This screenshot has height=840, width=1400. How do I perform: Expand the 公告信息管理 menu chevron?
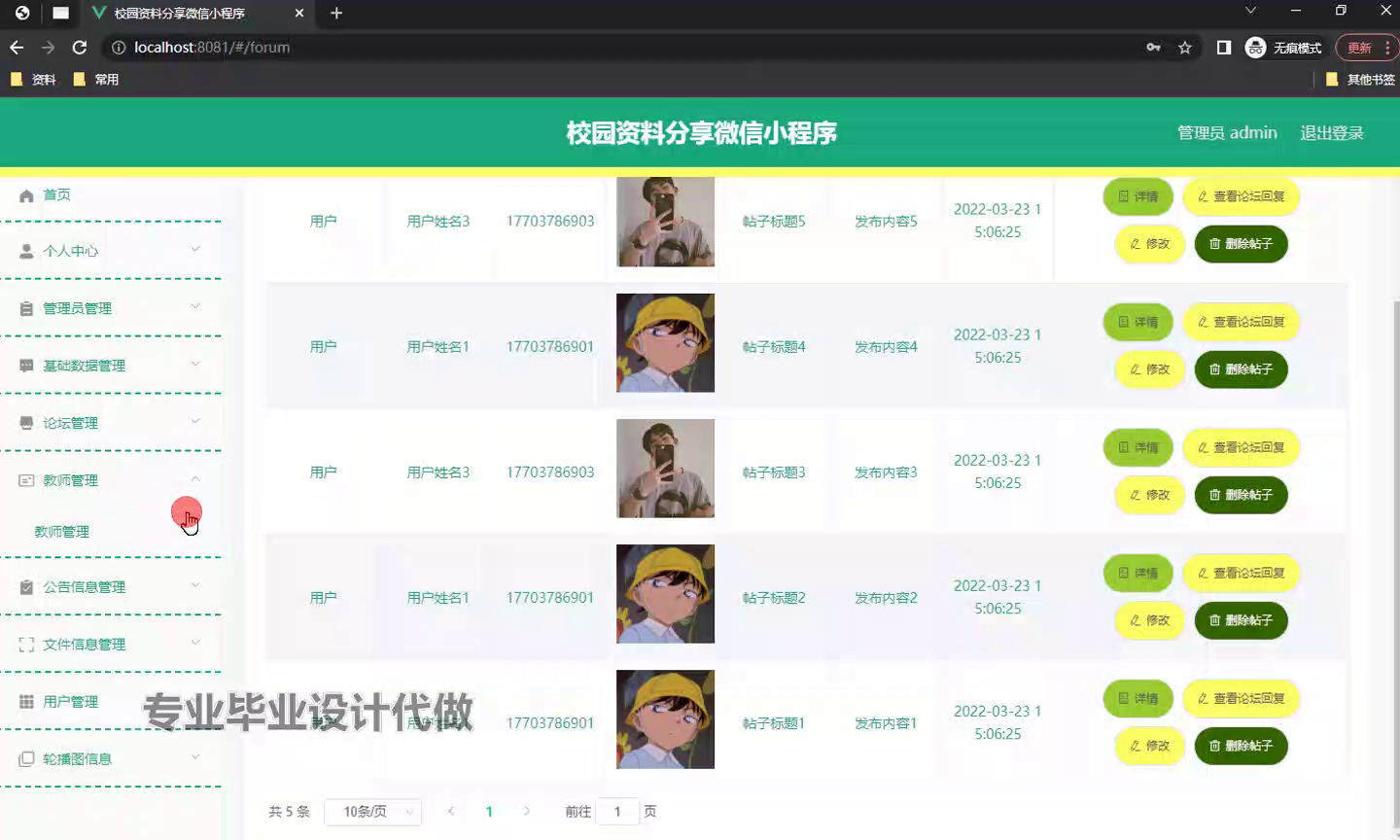[x=195, y=585]
